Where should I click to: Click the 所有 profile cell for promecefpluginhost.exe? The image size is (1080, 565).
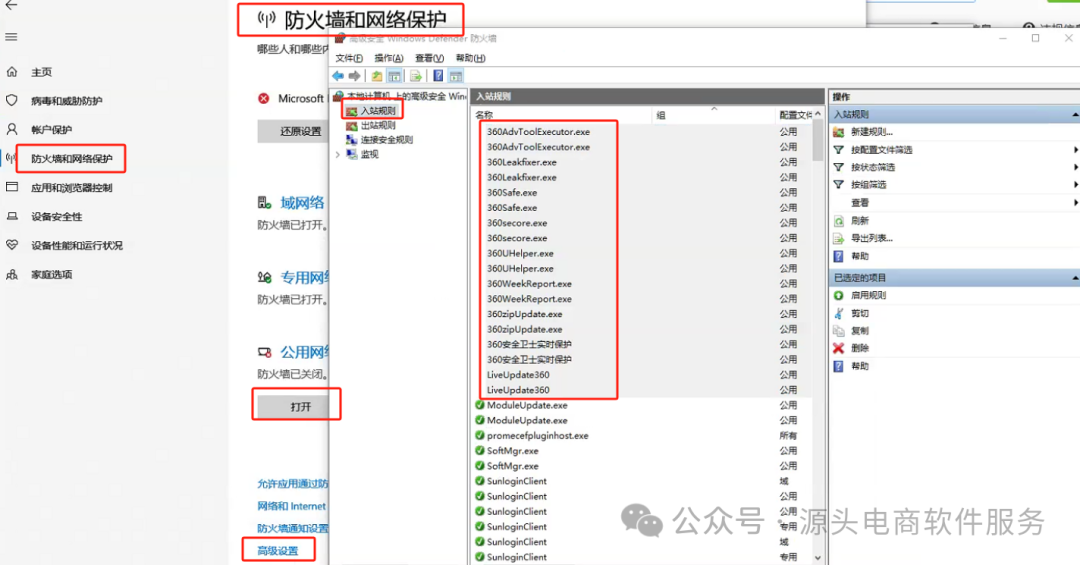pyautogui.click(x=788, y=435)
